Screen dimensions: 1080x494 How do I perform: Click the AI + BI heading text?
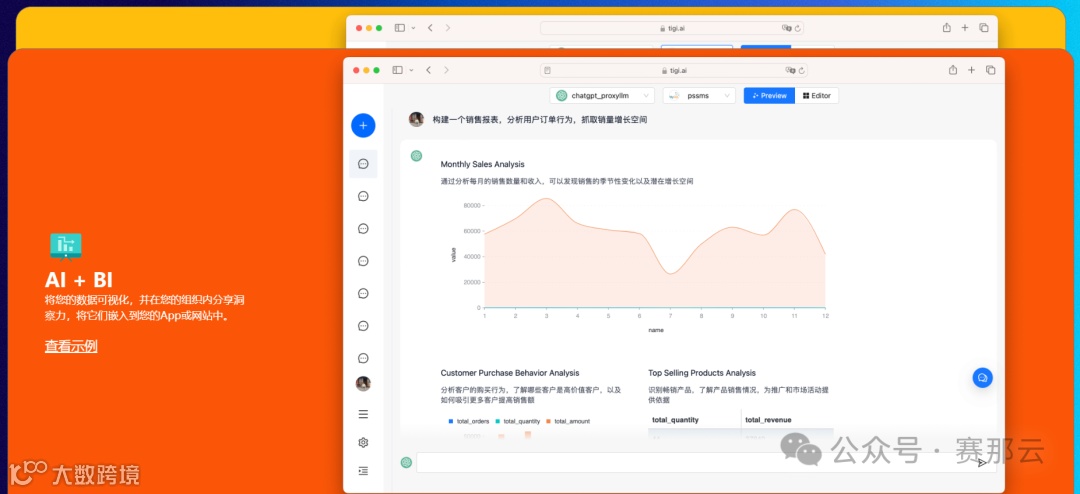pos(79,279)
